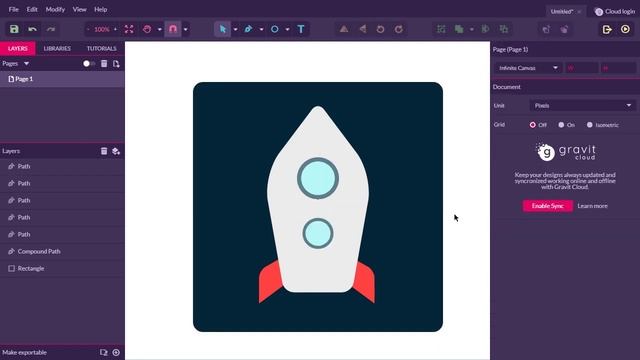The image size is (640, 360).
Task: Click the Clip/mask icon in toolbar
Action: (485, 29)
